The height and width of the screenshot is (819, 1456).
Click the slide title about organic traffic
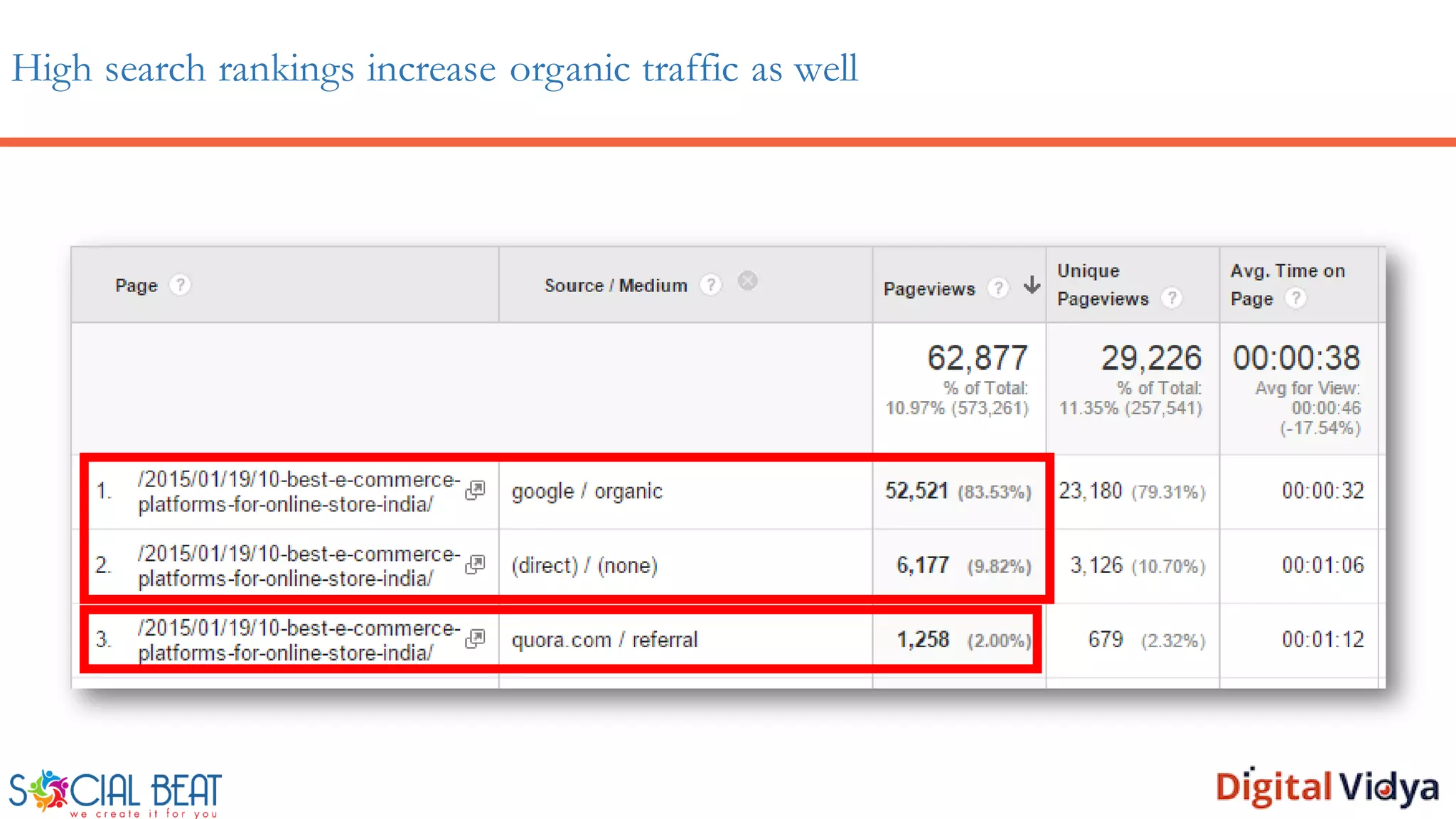[434, 69]
